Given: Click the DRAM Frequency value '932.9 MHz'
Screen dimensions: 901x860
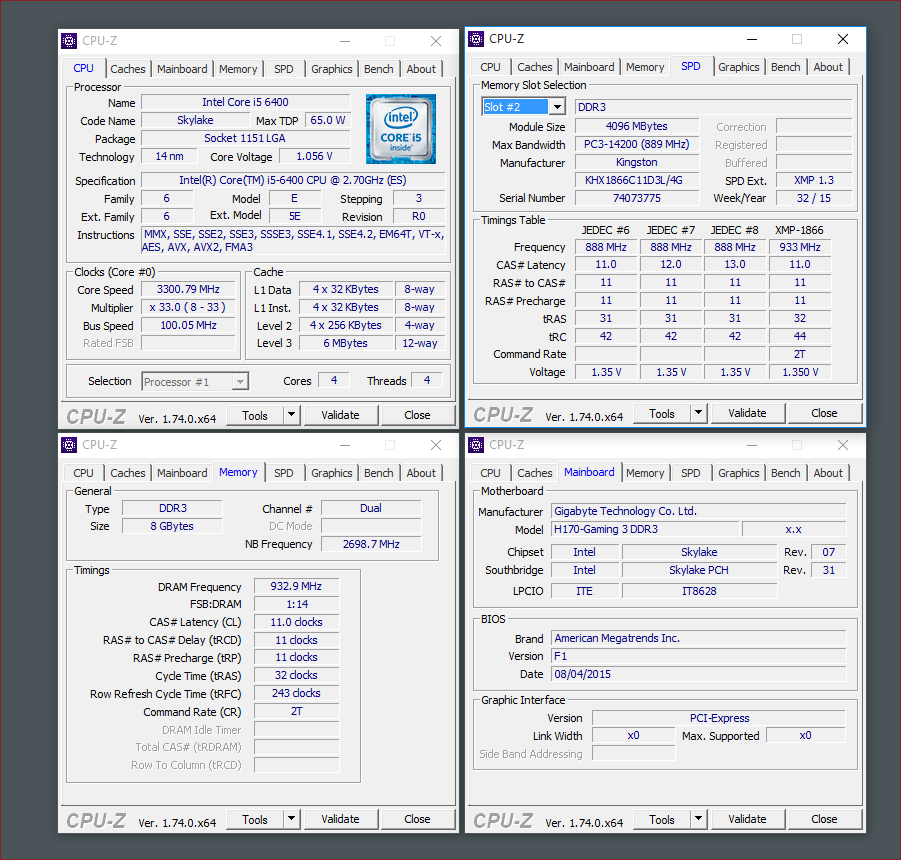Looking at the screenshot, I should tap(296, 586).
